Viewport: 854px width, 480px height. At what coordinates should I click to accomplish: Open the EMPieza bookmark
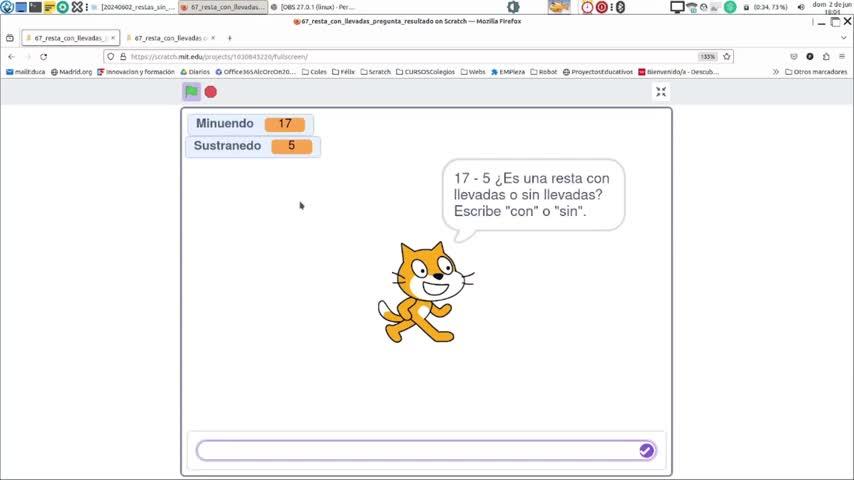[x=508, y=72]
